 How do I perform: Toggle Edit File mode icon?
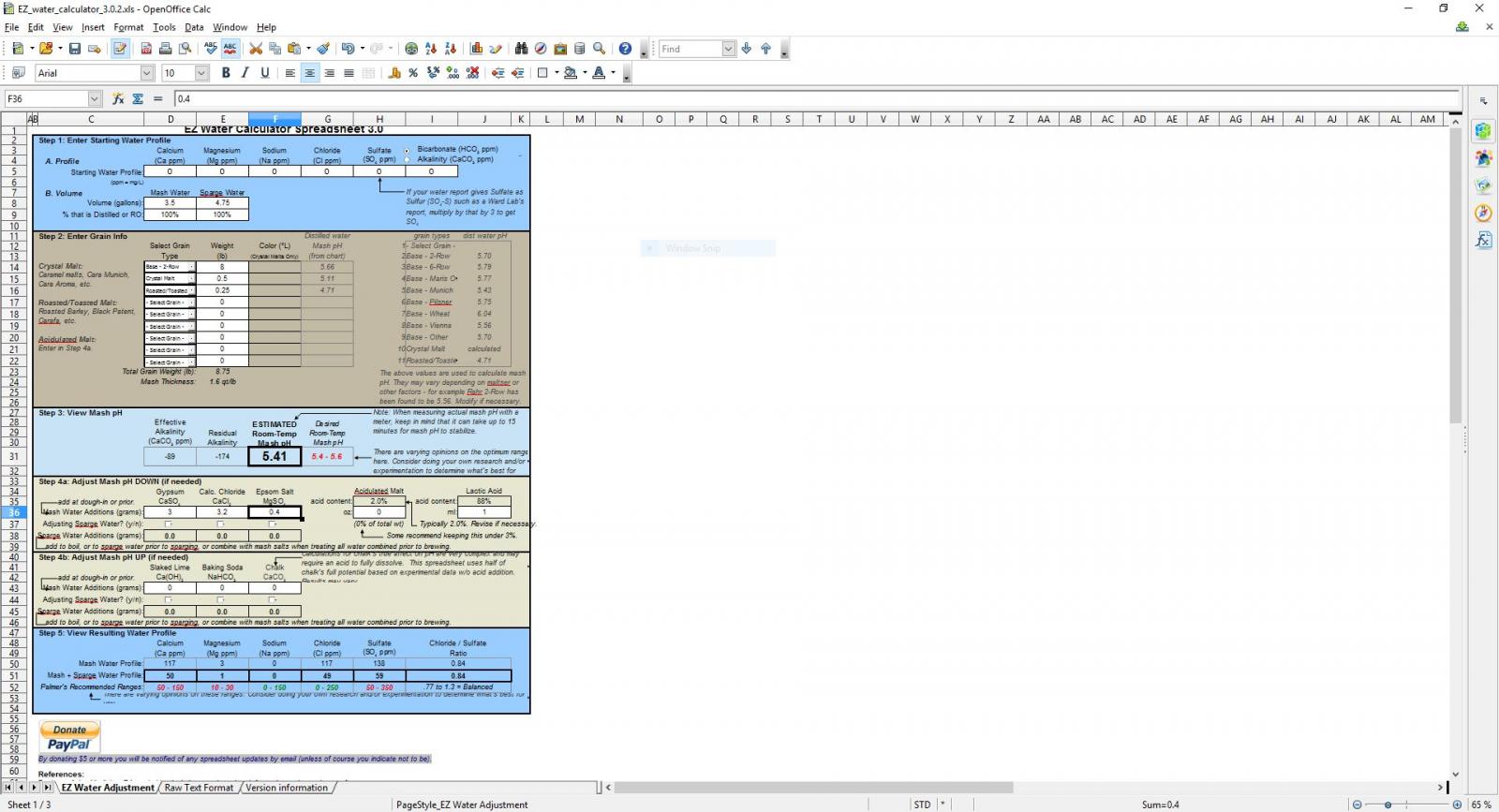pyautogui.click(x=120, y=49)
